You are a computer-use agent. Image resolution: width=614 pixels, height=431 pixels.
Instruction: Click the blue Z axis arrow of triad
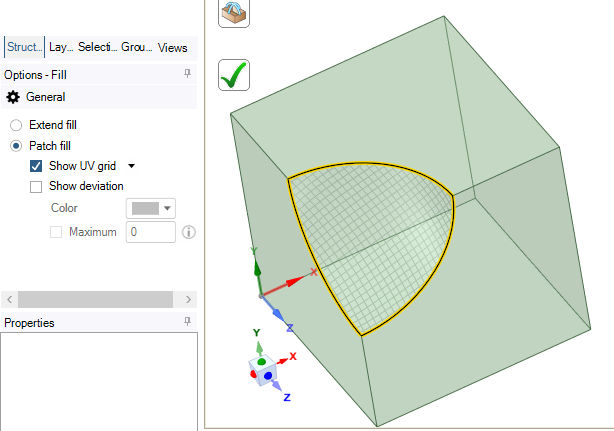point(274,310)
